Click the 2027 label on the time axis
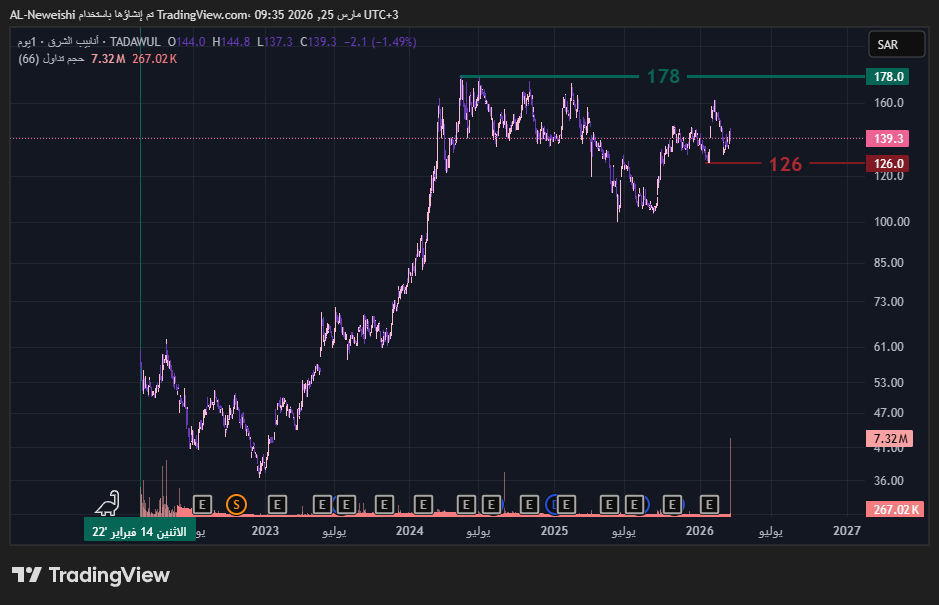This screenshot has height=605, width=939. pos(847,531)
